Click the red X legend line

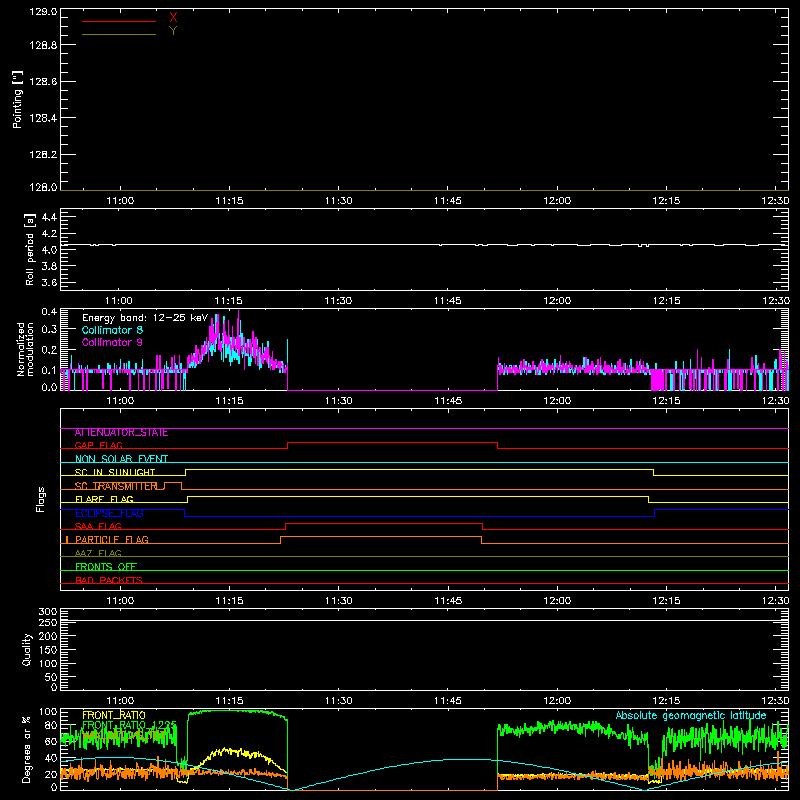pos(119,21)
